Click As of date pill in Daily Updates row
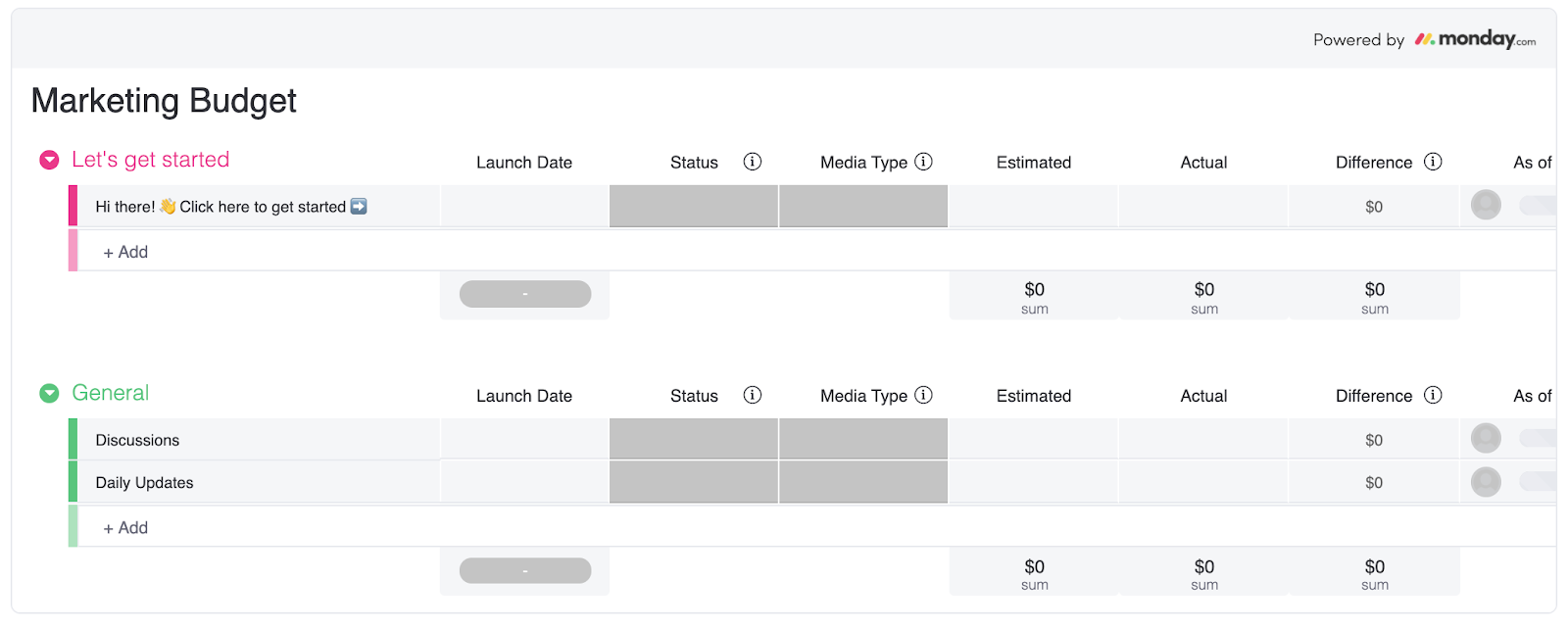Image resolution: width=1568 pixels, height=629 pixels. tap(1538, 481)
